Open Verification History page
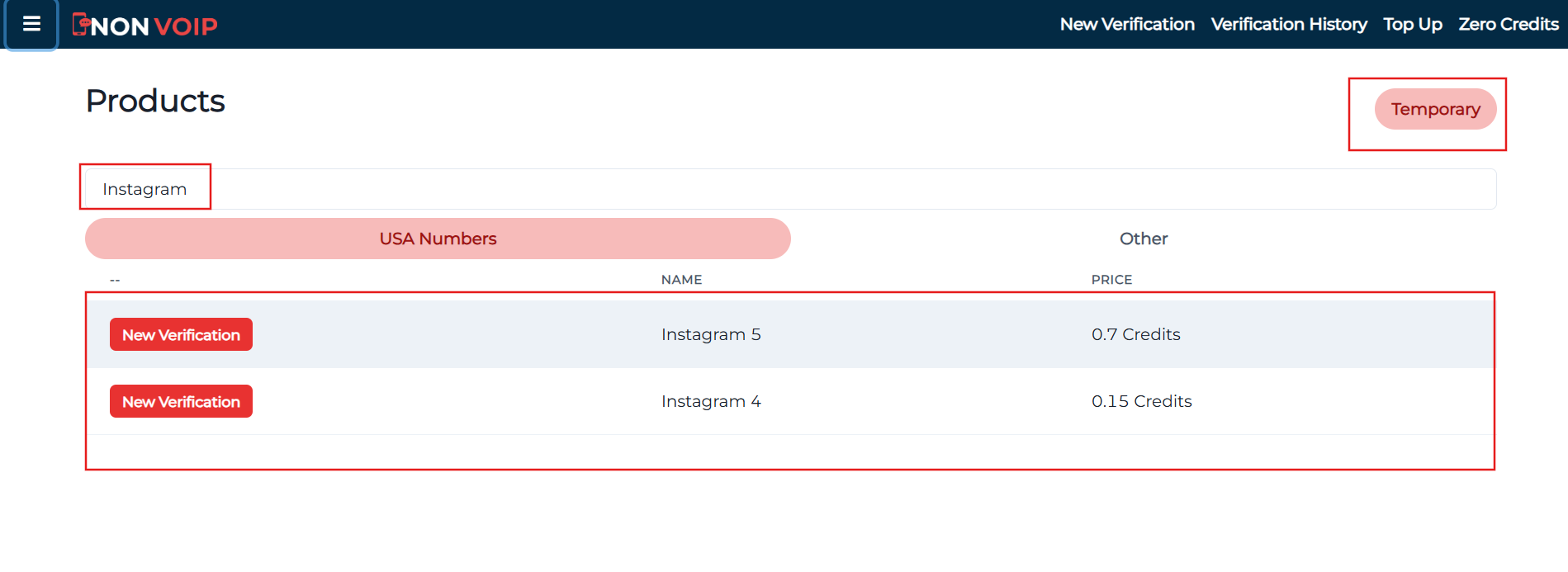This screenshot has height=572, width=1568. point(1288,24)
